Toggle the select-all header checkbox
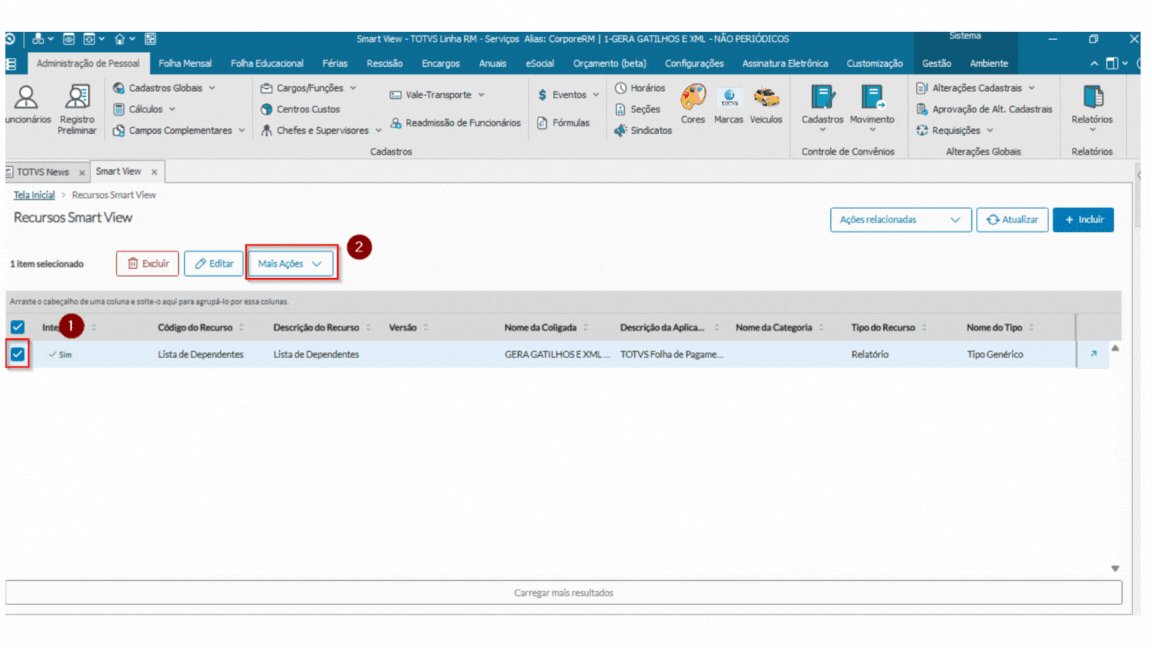This screenshot has height=648, width=1152. [x=18, y=327]
